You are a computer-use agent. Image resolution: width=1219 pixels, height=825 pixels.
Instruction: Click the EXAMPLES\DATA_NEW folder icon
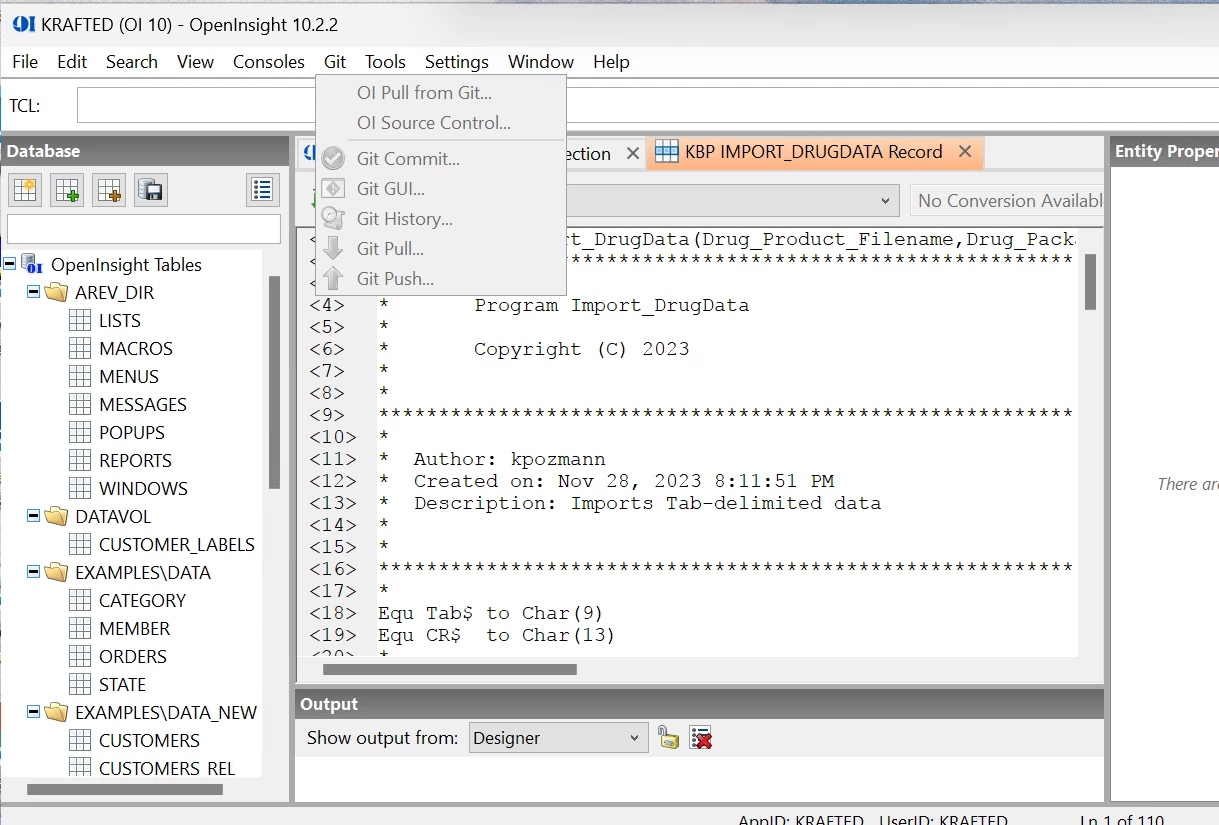click(x=56, y=713)
